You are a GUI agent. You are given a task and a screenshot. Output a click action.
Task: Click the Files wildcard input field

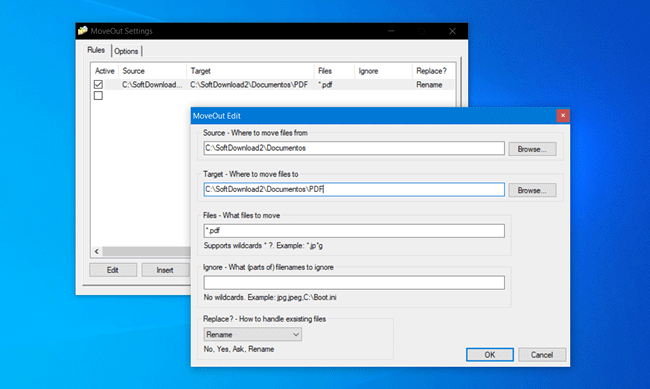[354, 231]
